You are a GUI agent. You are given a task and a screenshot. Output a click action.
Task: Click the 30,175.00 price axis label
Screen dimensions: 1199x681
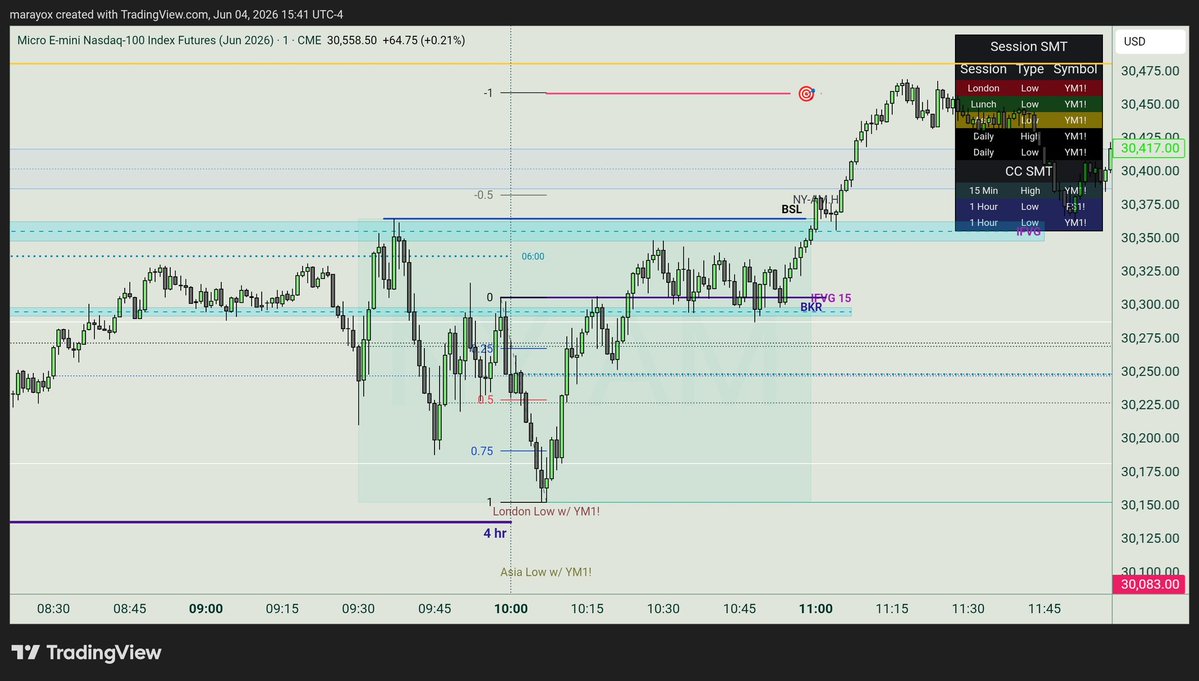[x=1149, y=472]
